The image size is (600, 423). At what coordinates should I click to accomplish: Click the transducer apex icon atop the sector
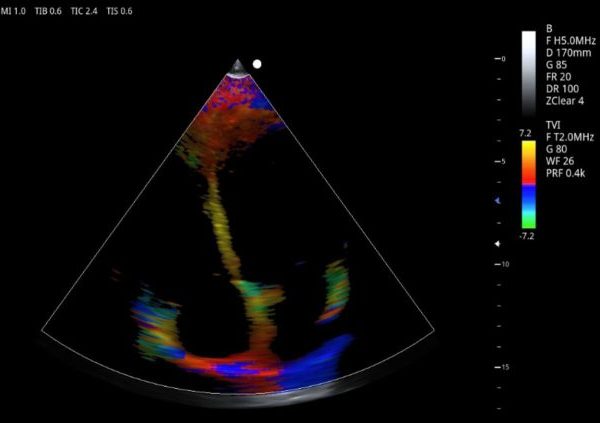(x=238, y=67)
